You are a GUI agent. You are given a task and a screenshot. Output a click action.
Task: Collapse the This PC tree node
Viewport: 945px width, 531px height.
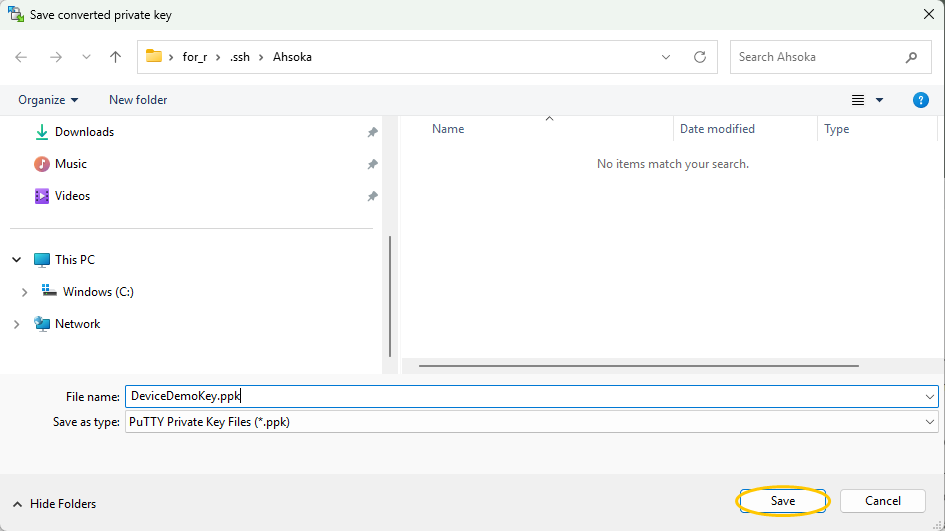point(17,260)
